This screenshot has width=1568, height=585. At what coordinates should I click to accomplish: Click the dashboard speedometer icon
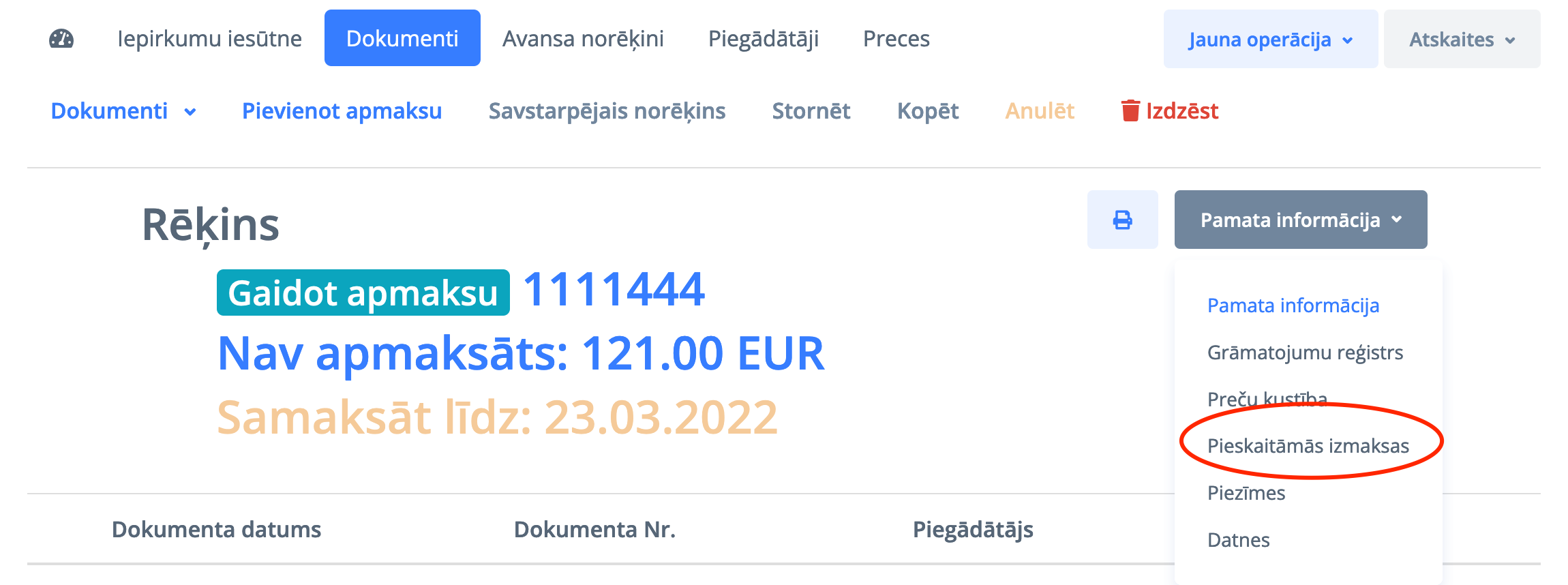click(61, 39)
